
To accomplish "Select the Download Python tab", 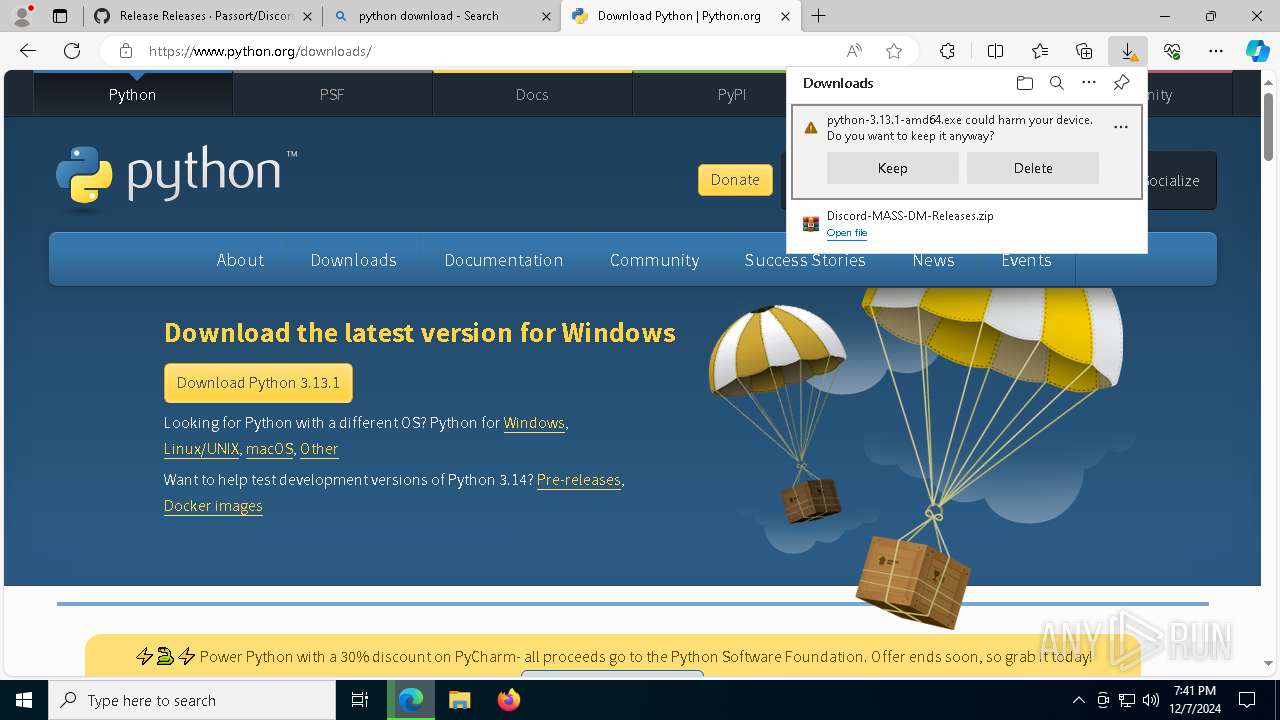I will [x=680, y=16].
